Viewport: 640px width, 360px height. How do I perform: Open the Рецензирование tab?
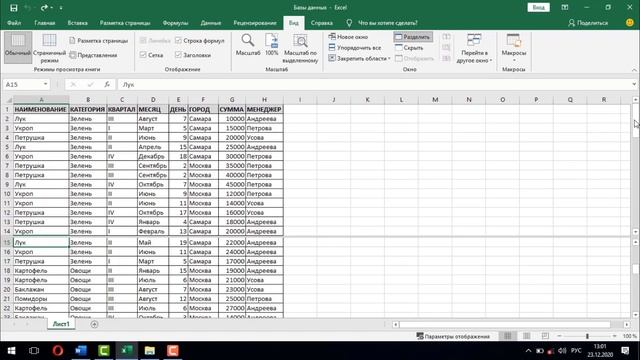(x=255, y=23)
